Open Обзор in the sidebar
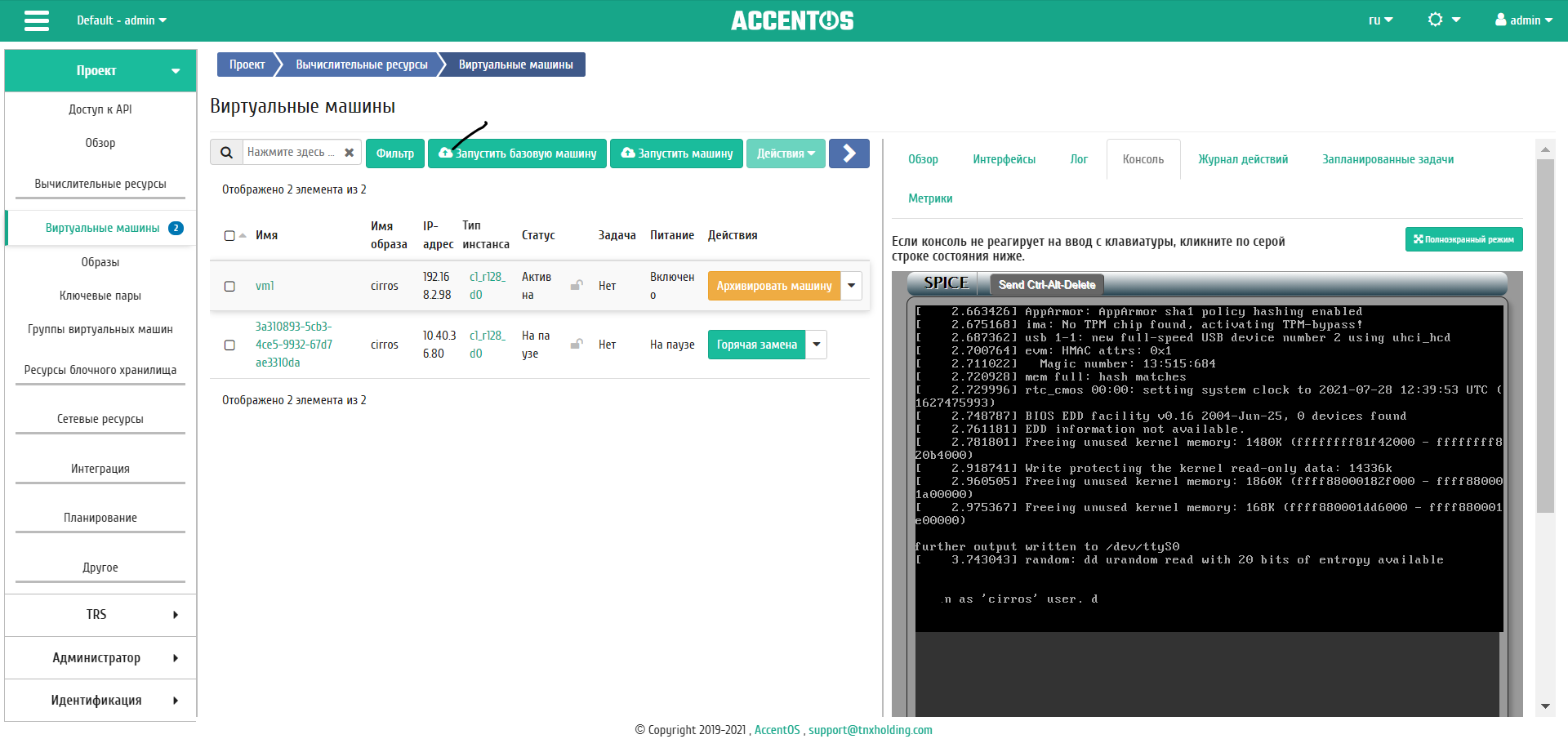The width and height of the screenshot is (1568, 739). (100, 143)
